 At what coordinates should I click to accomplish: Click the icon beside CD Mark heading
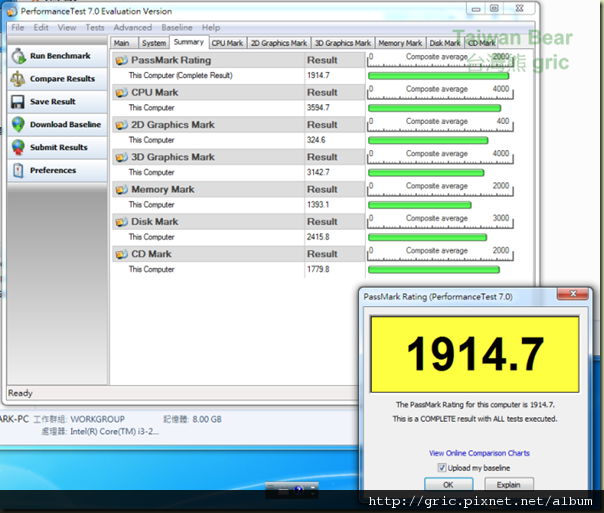(x=121, y=255)
